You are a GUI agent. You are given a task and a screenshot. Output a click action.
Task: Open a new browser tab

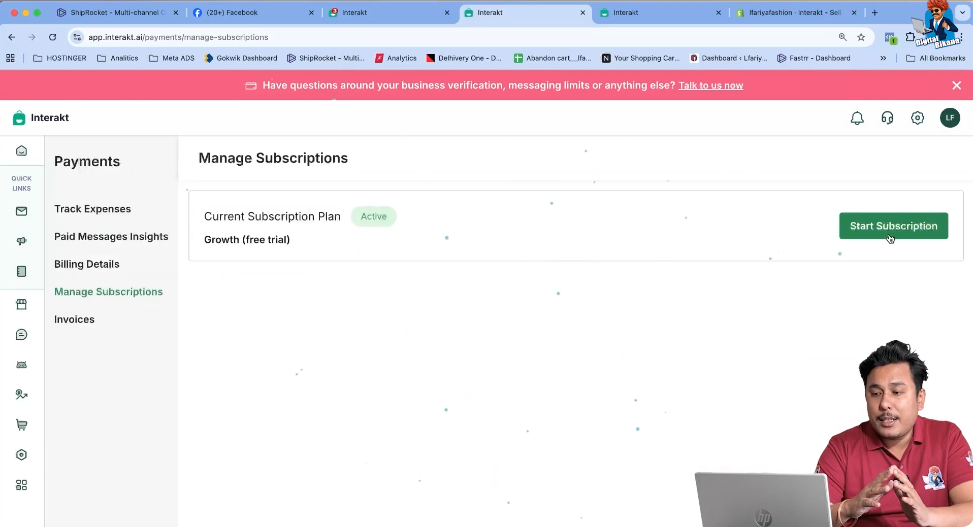pos(874,12)
